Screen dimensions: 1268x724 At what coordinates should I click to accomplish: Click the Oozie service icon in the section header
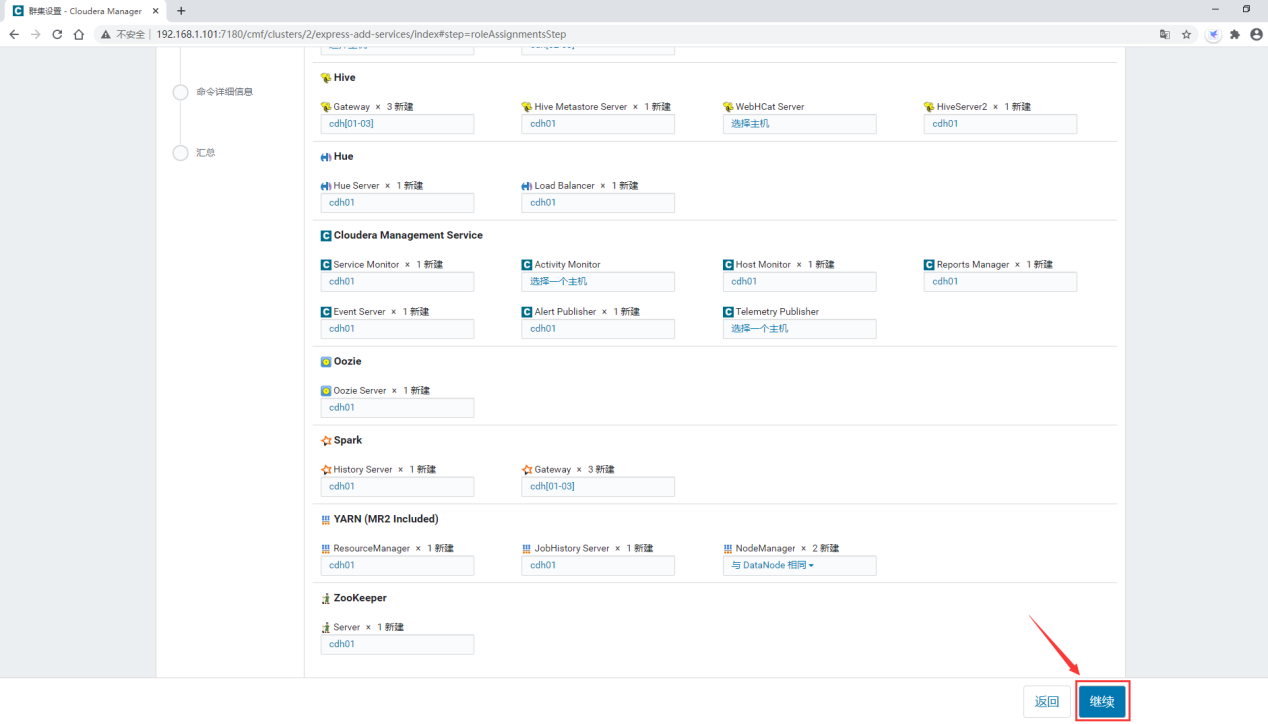(326, 362)
